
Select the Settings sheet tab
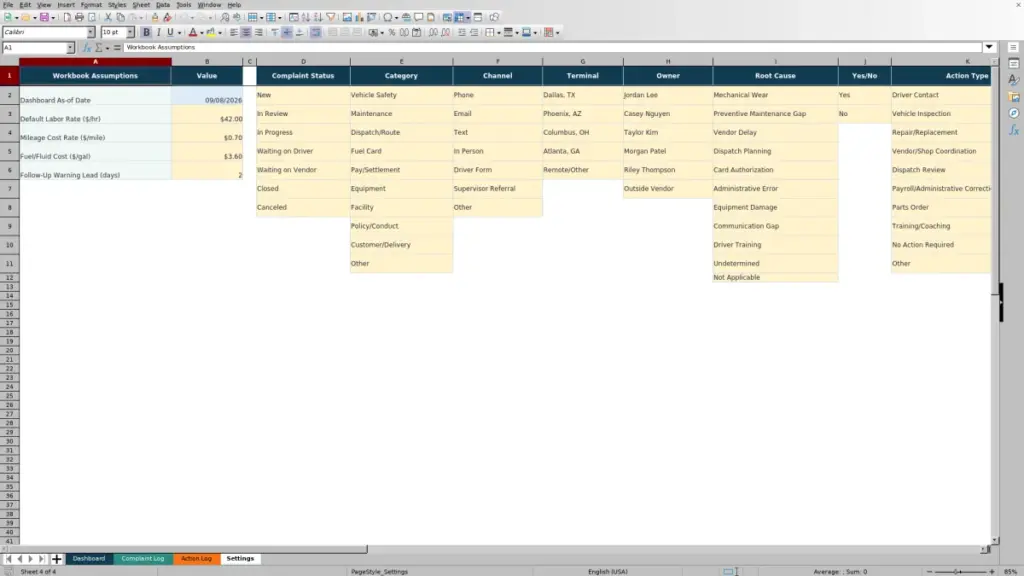[x=240, y=559]
